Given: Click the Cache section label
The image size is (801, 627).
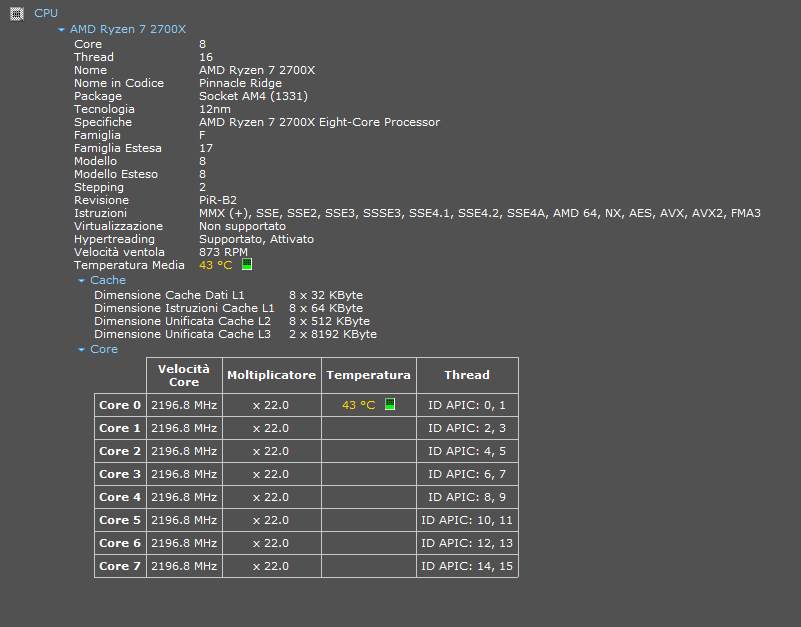Looking at the screenshot, I should click(x=108, y=281).
